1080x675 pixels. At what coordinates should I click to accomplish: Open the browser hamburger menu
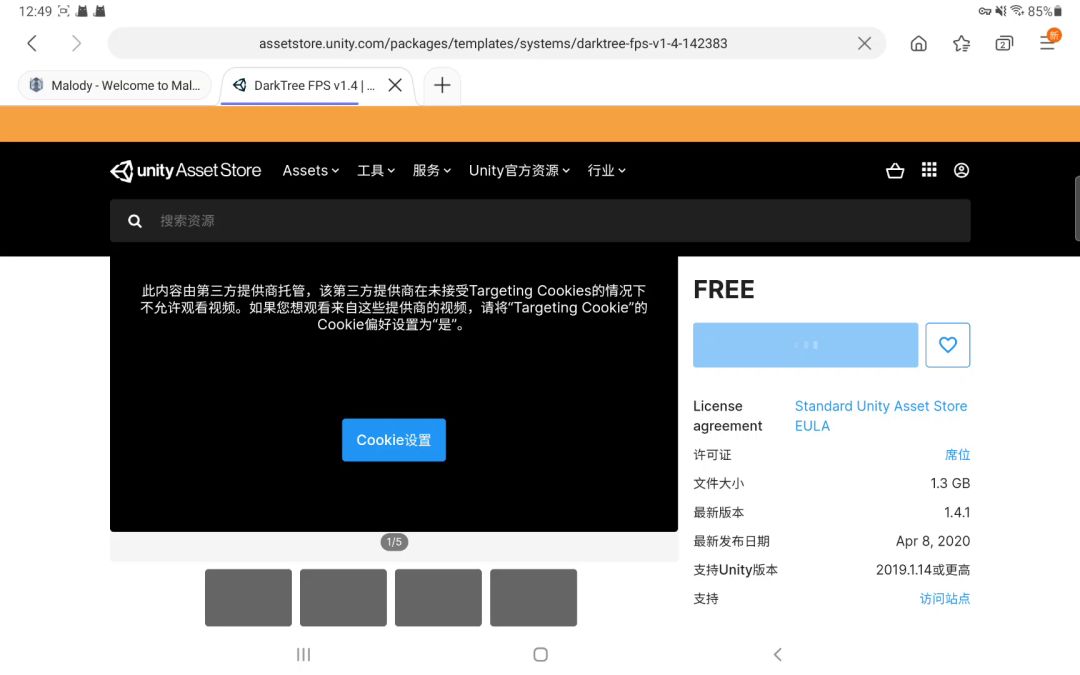click(1048, 43)
